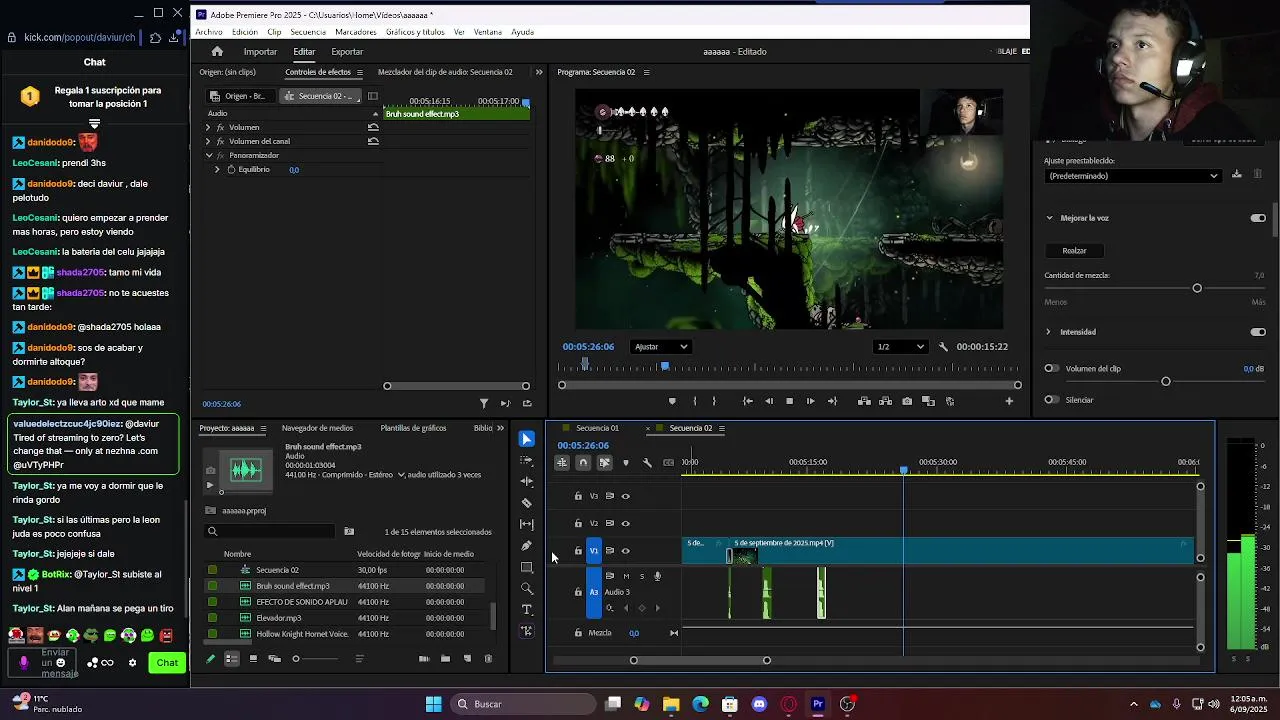1280x720 pixels.
Task: Expand Intensidad section
Action: pyautogui.click(x=1049, y=332)
